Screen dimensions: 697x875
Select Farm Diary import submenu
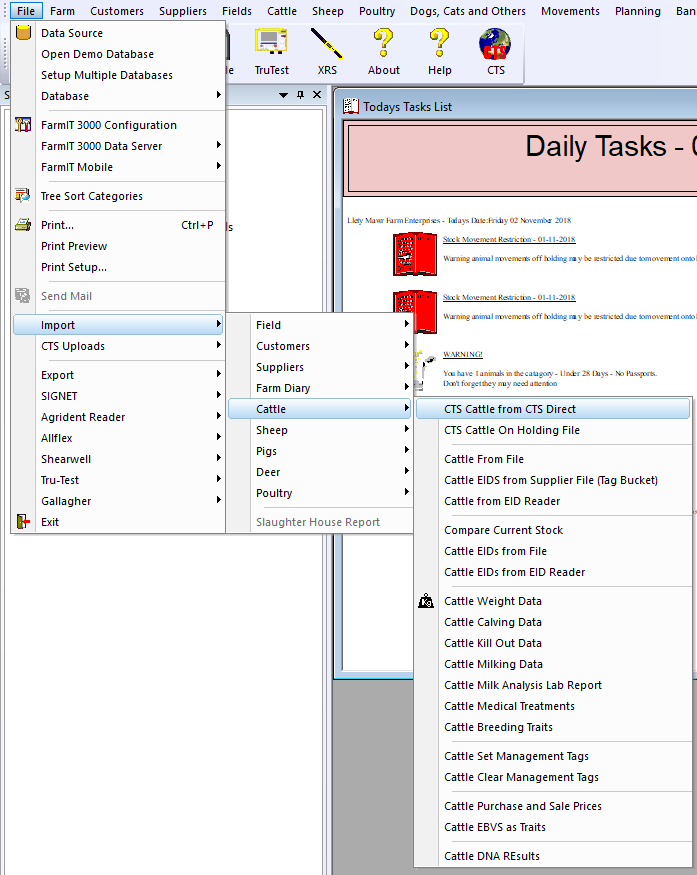coord(319,388)
